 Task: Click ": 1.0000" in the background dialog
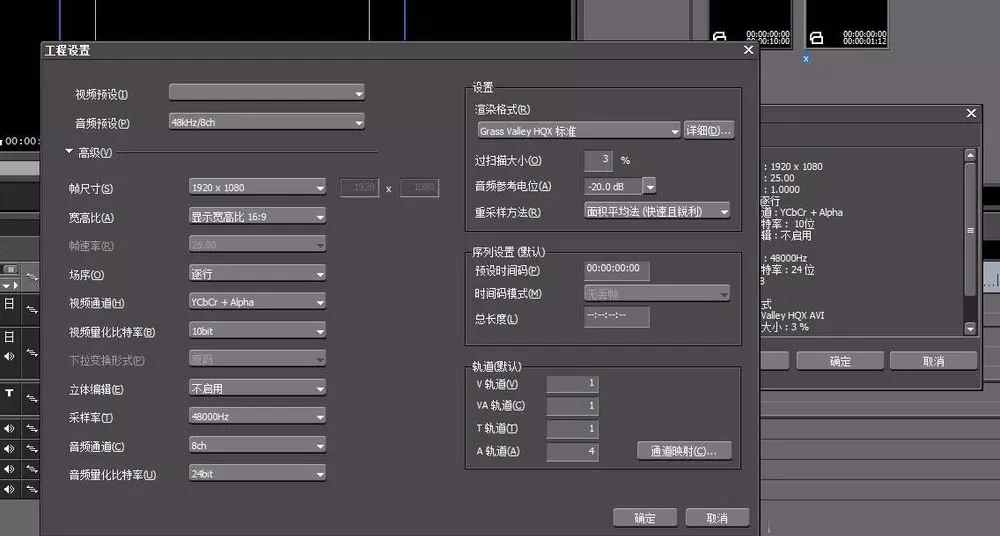[x=781, y=190]
